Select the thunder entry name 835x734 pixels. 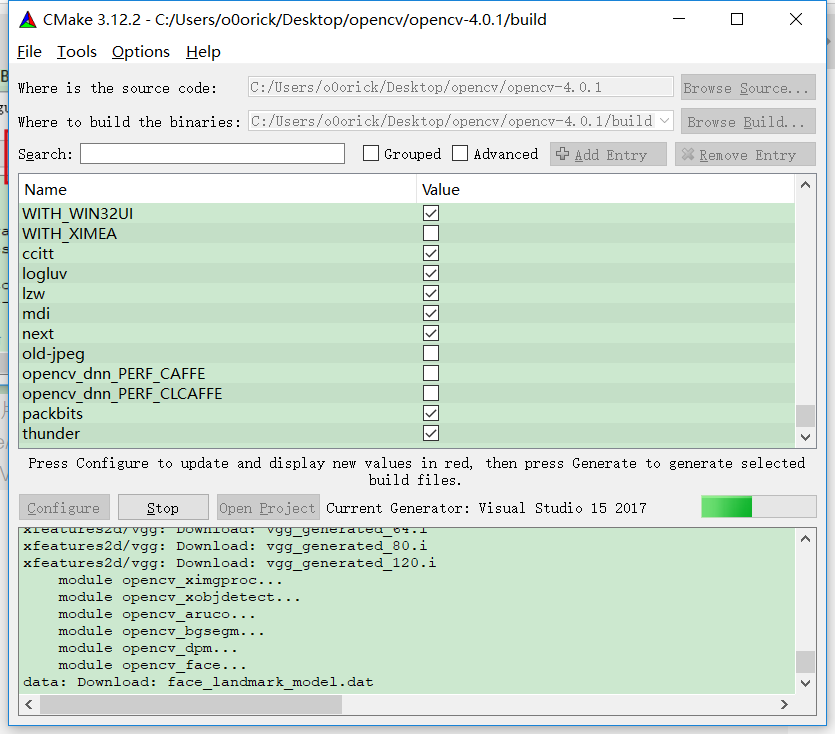click(x=51, y=434)
